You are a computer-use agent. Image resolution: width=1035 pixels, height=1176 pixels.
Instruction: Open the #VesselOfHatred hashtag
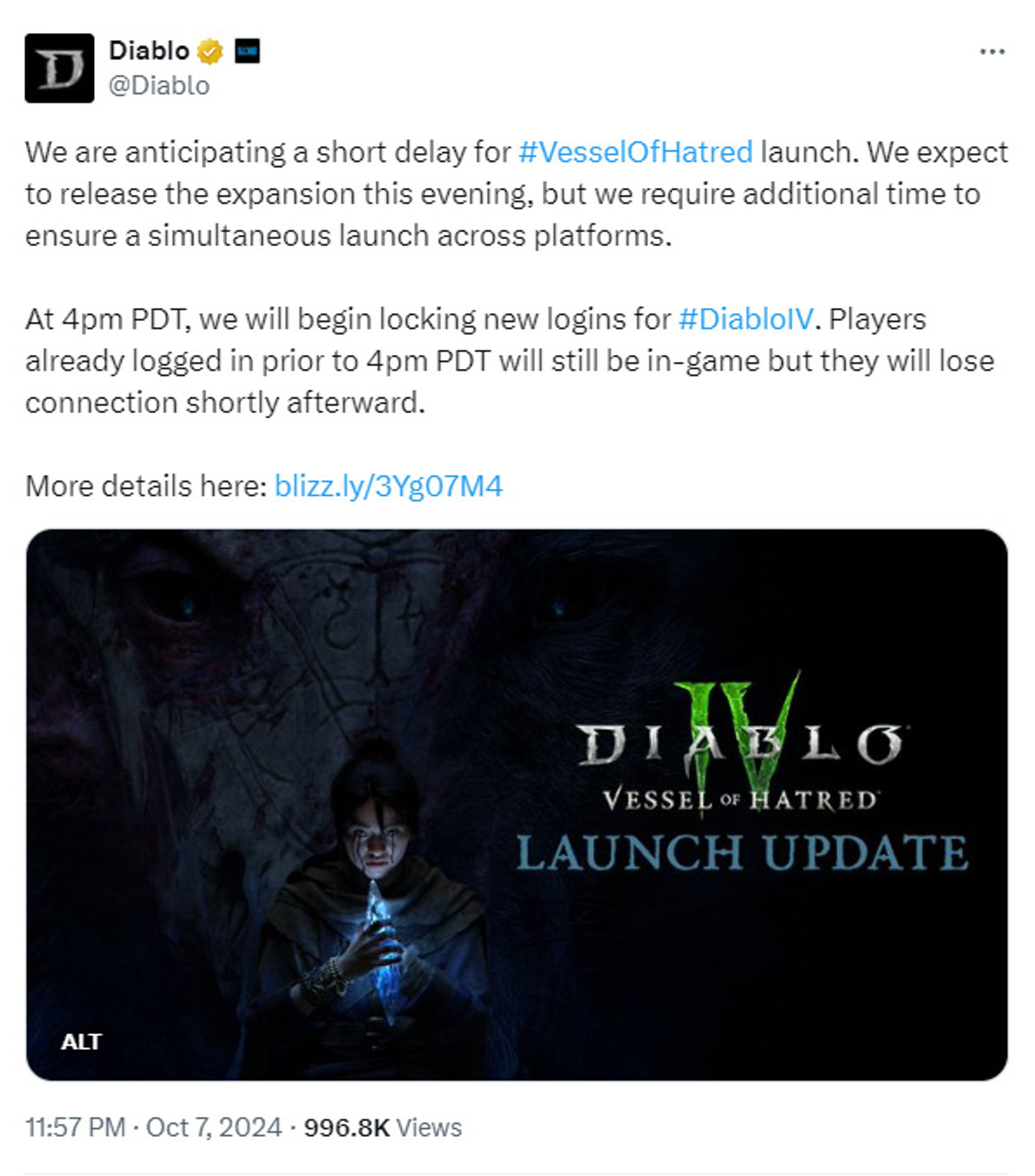636,152
